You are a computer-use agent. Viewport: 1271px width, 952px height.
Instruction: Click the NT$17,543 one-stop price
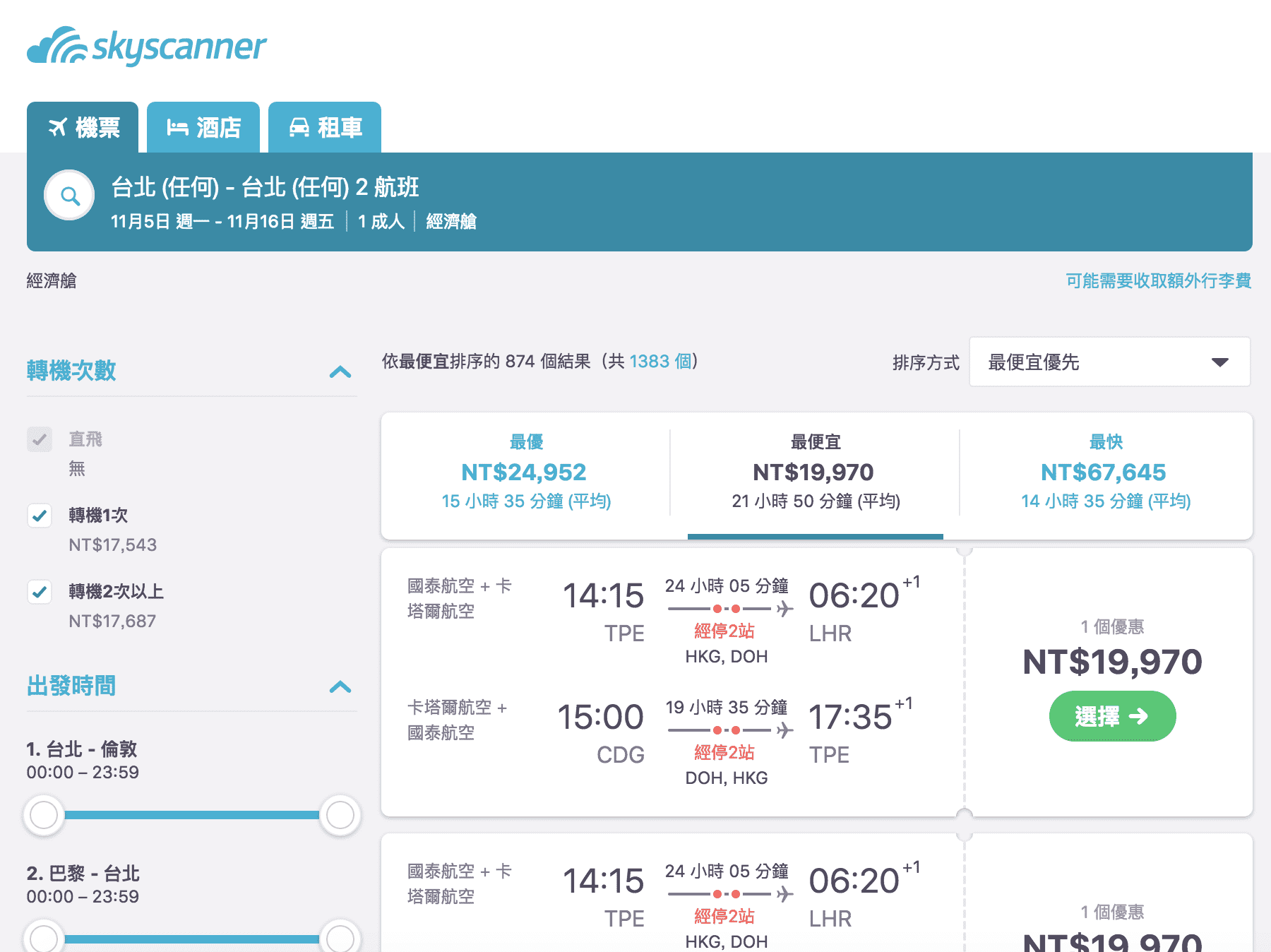pos(112,545)
